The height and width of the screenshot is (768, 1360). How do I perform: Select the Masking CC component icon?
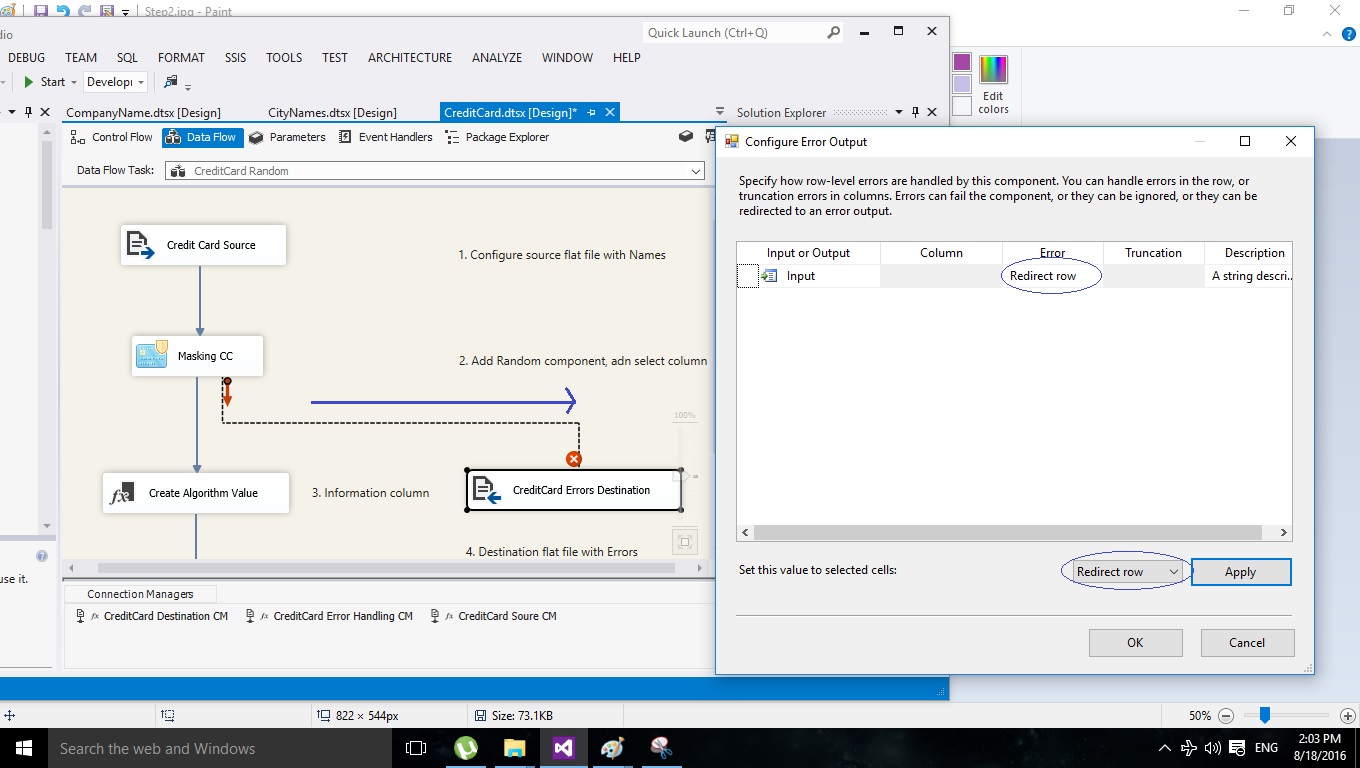tap(151, 355)
